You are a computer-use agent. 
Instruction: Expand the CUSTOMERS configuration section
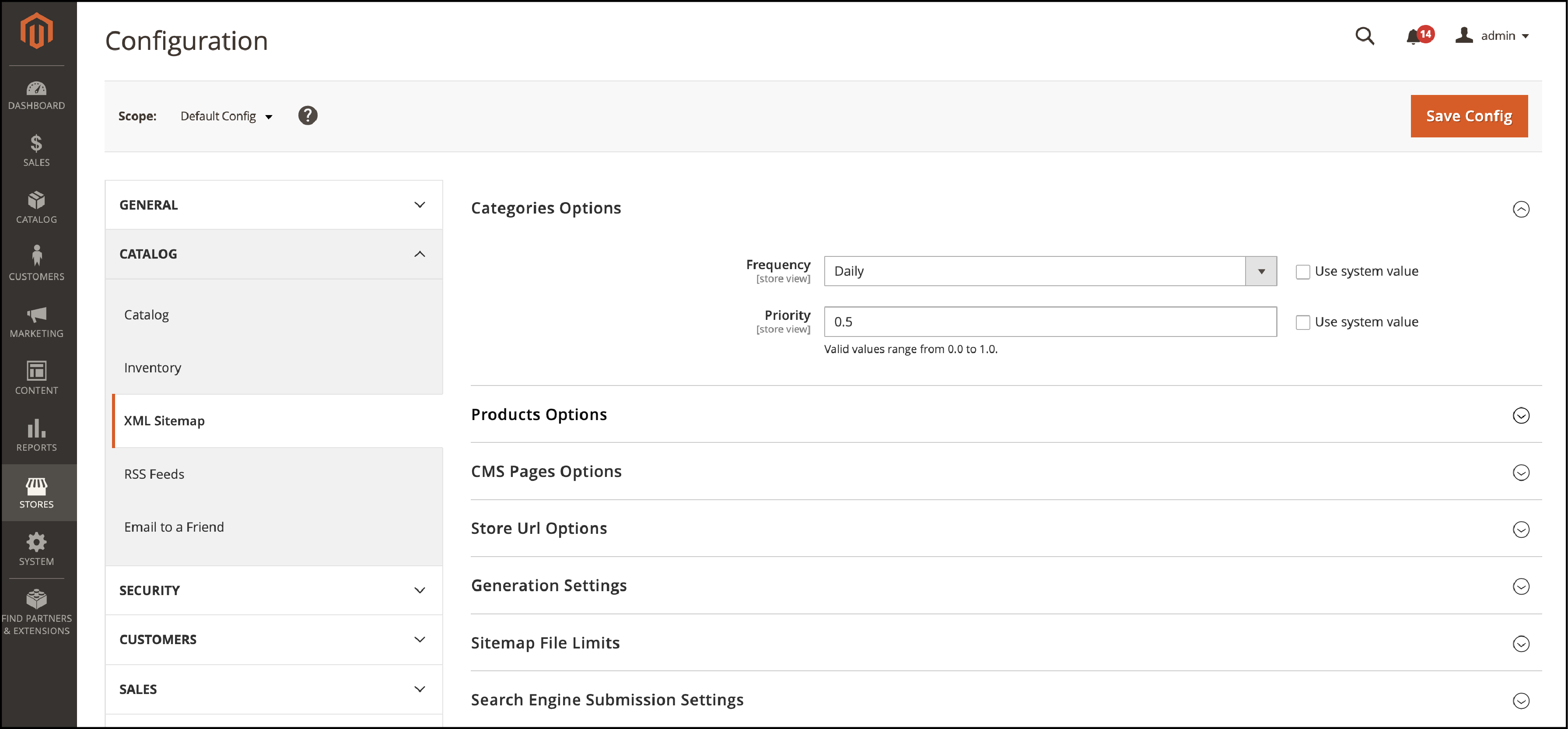[273, 639]
